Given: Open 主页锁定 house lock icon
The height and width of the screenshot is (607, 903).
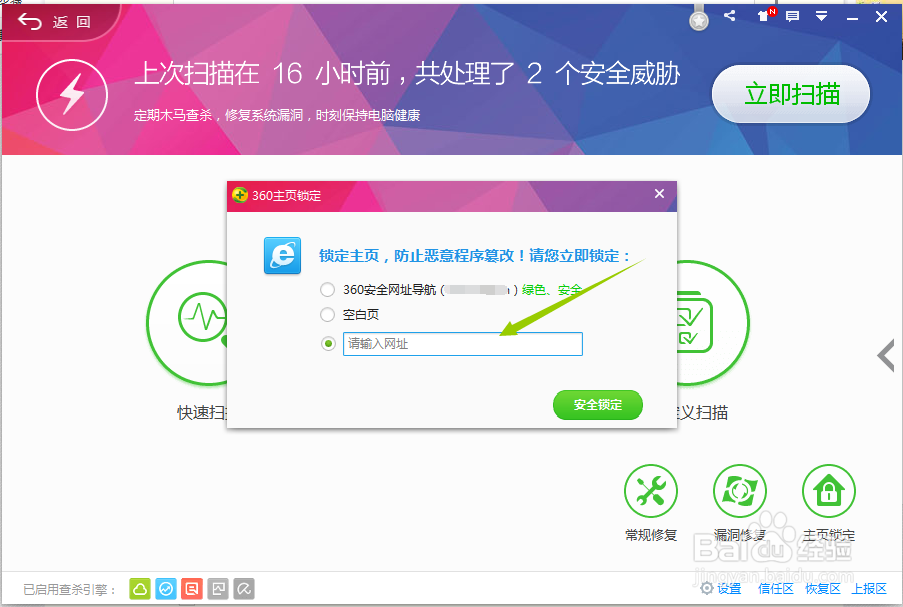Looking at the screenshot, I should pyautogui.click(x=829, y=491).
